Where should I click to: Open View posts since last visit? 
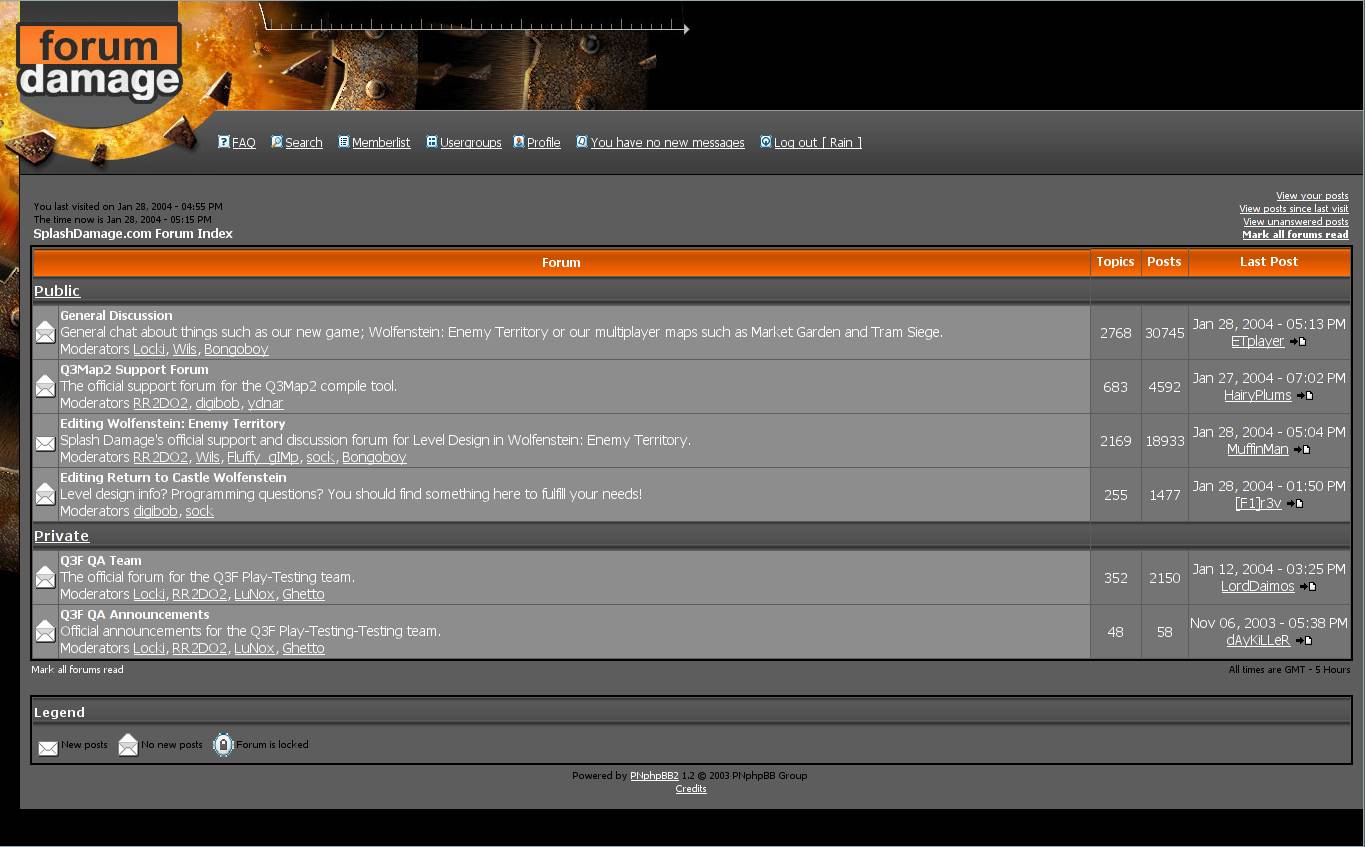[x=1294, y=209]
